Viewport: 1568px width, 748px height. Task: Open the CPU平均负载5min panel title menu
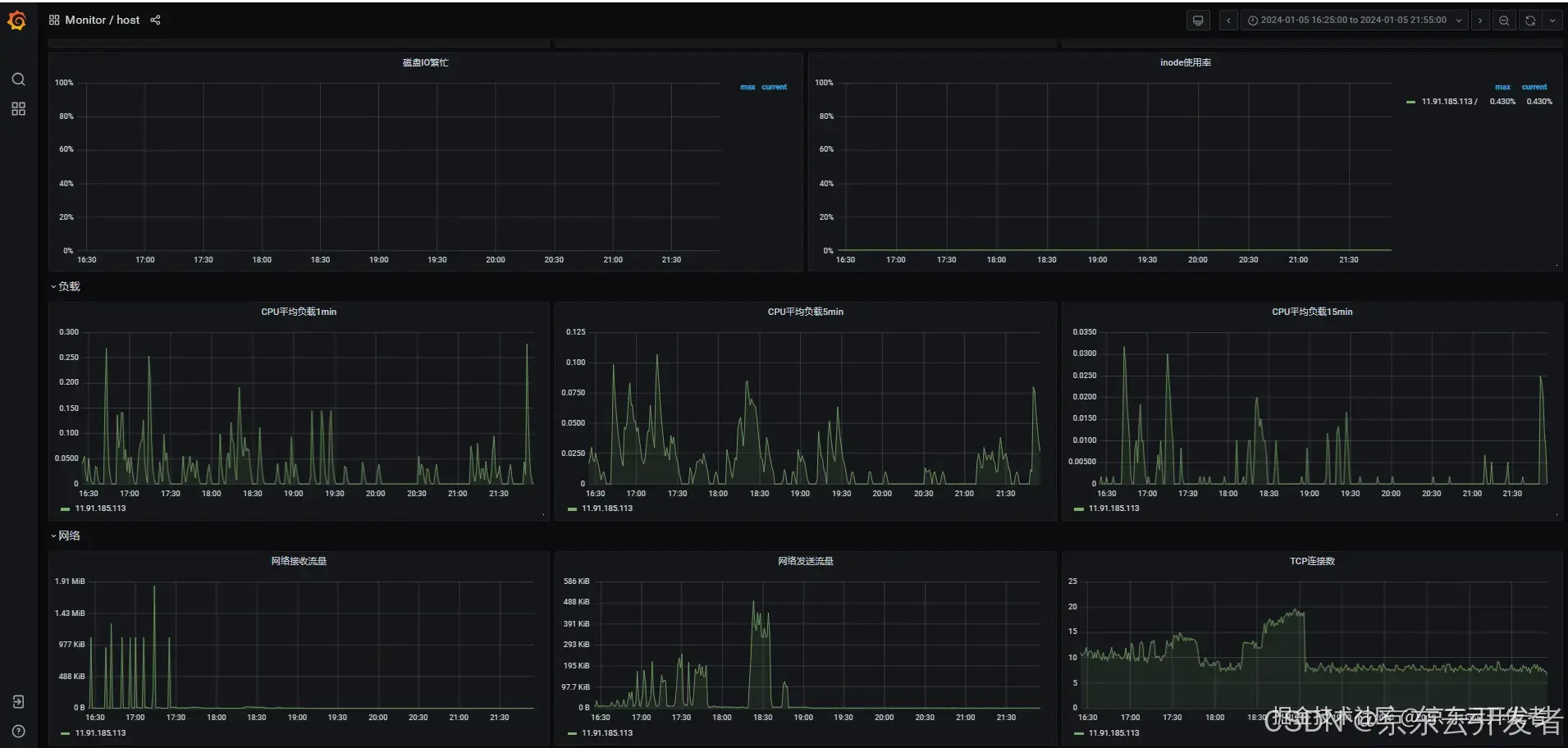click(805, 312)
